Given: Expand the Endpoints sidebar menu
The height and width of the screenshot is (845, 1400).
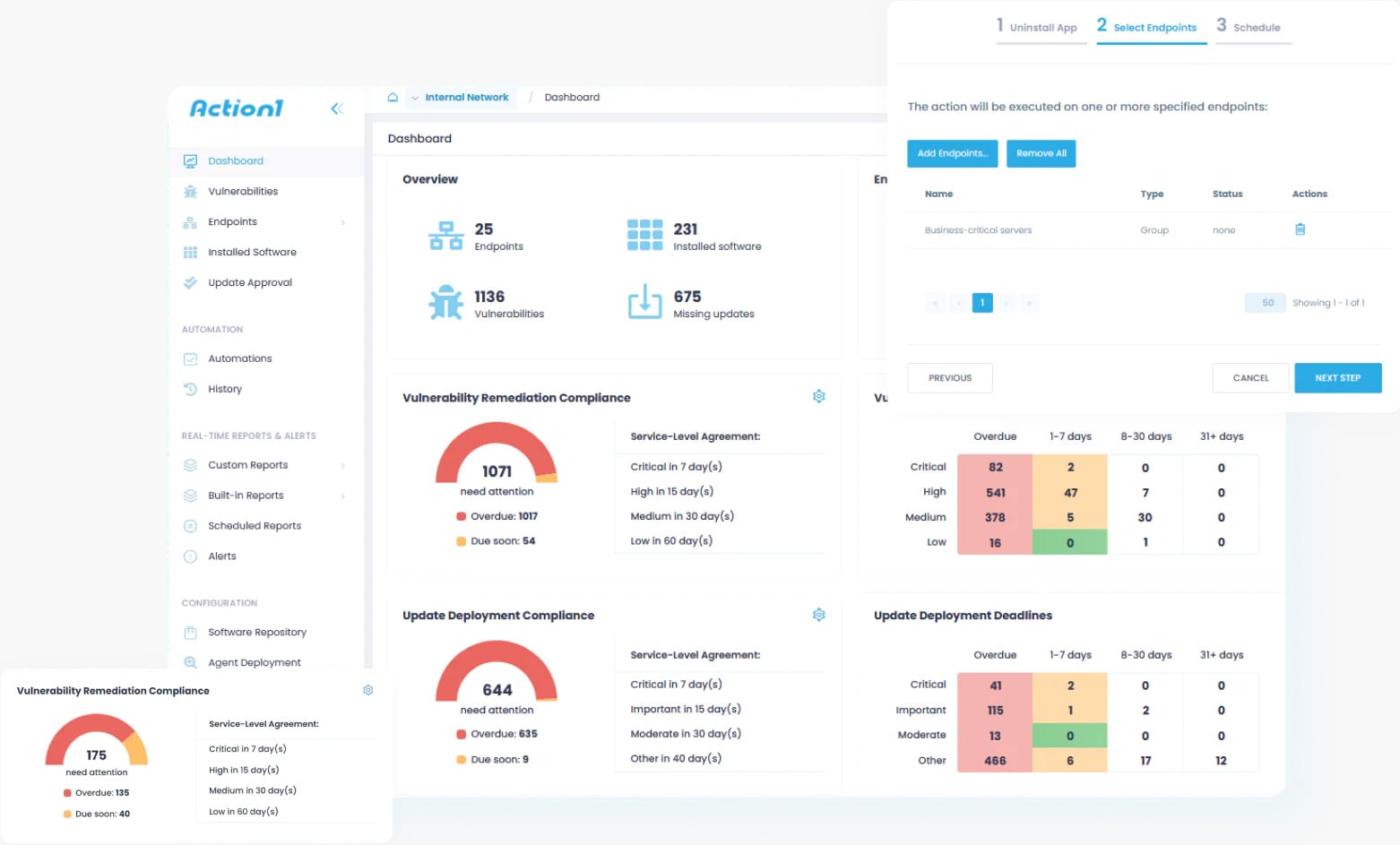Looking at the screenshot, I should (343, 221).
